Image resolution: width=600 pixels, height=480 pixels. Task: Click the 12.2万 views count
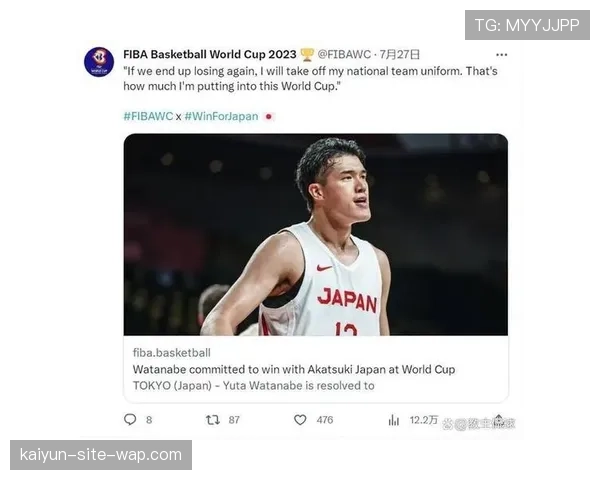[424, 421]
